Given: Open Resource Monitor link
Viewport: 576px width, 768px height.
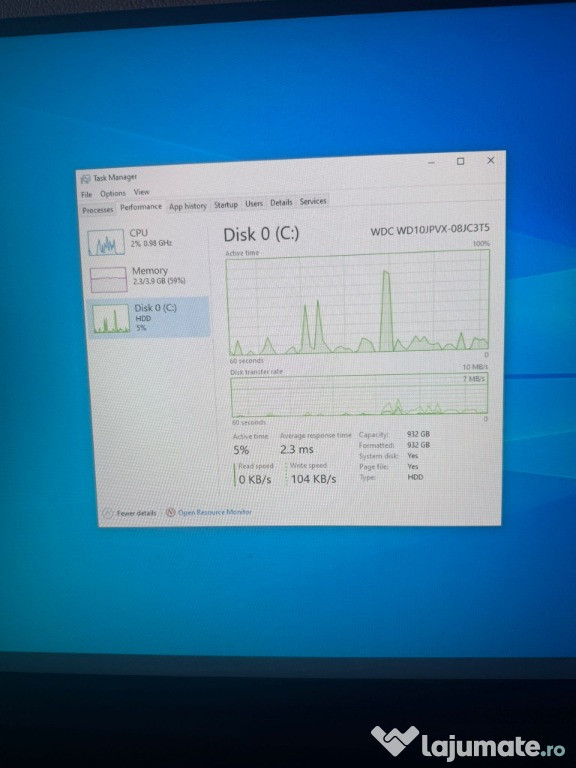Looking at the screenshot, I should click(215, 512).
